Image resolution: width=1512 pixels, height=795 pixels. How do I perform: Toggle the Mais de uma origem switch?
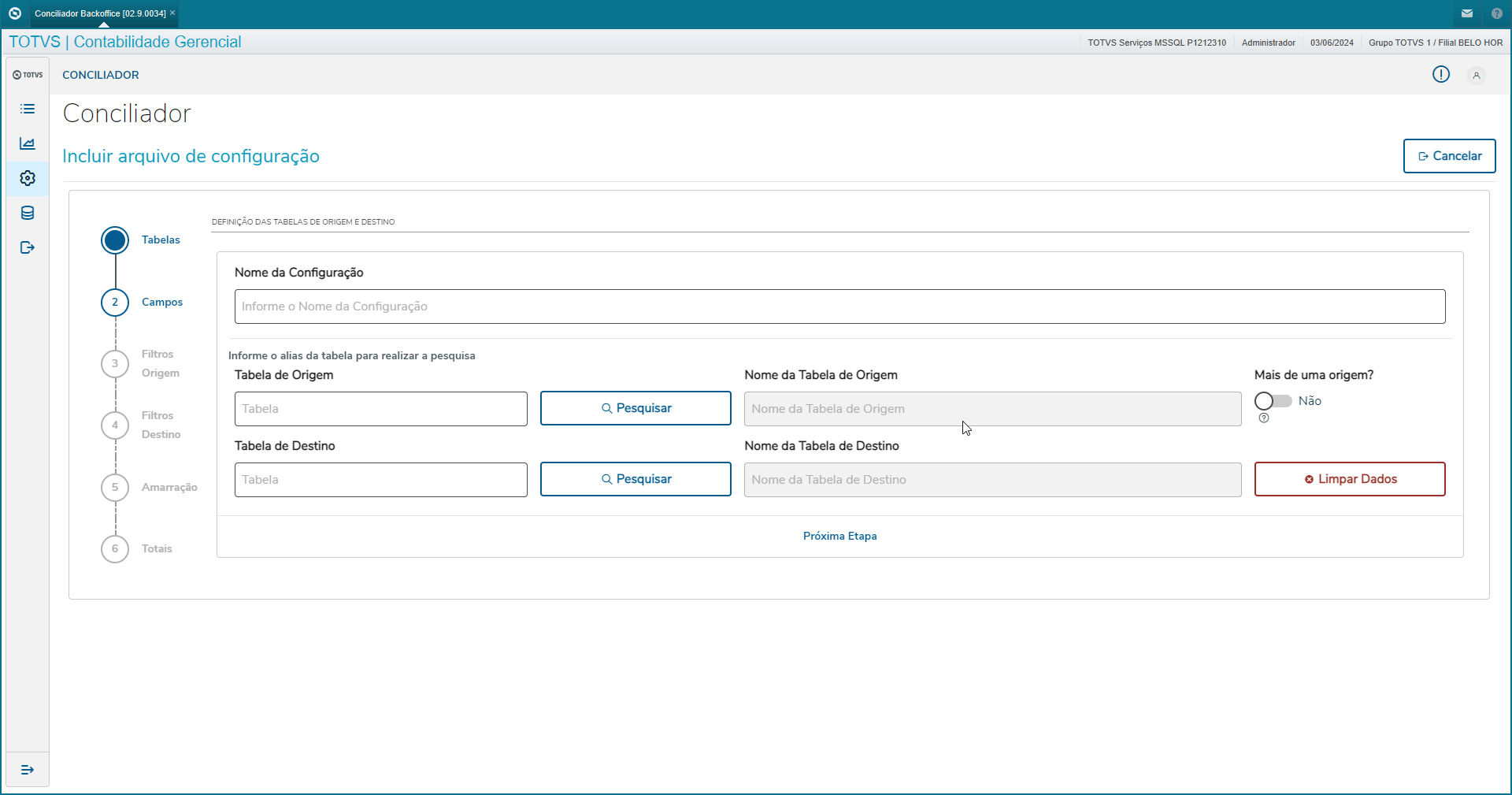pos(1273,401)
